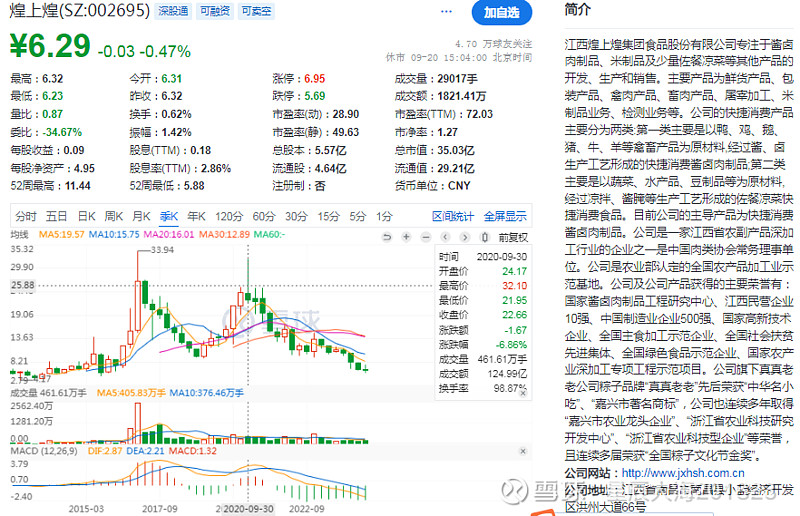Open the three-dot more options menu

pos(446,11)
